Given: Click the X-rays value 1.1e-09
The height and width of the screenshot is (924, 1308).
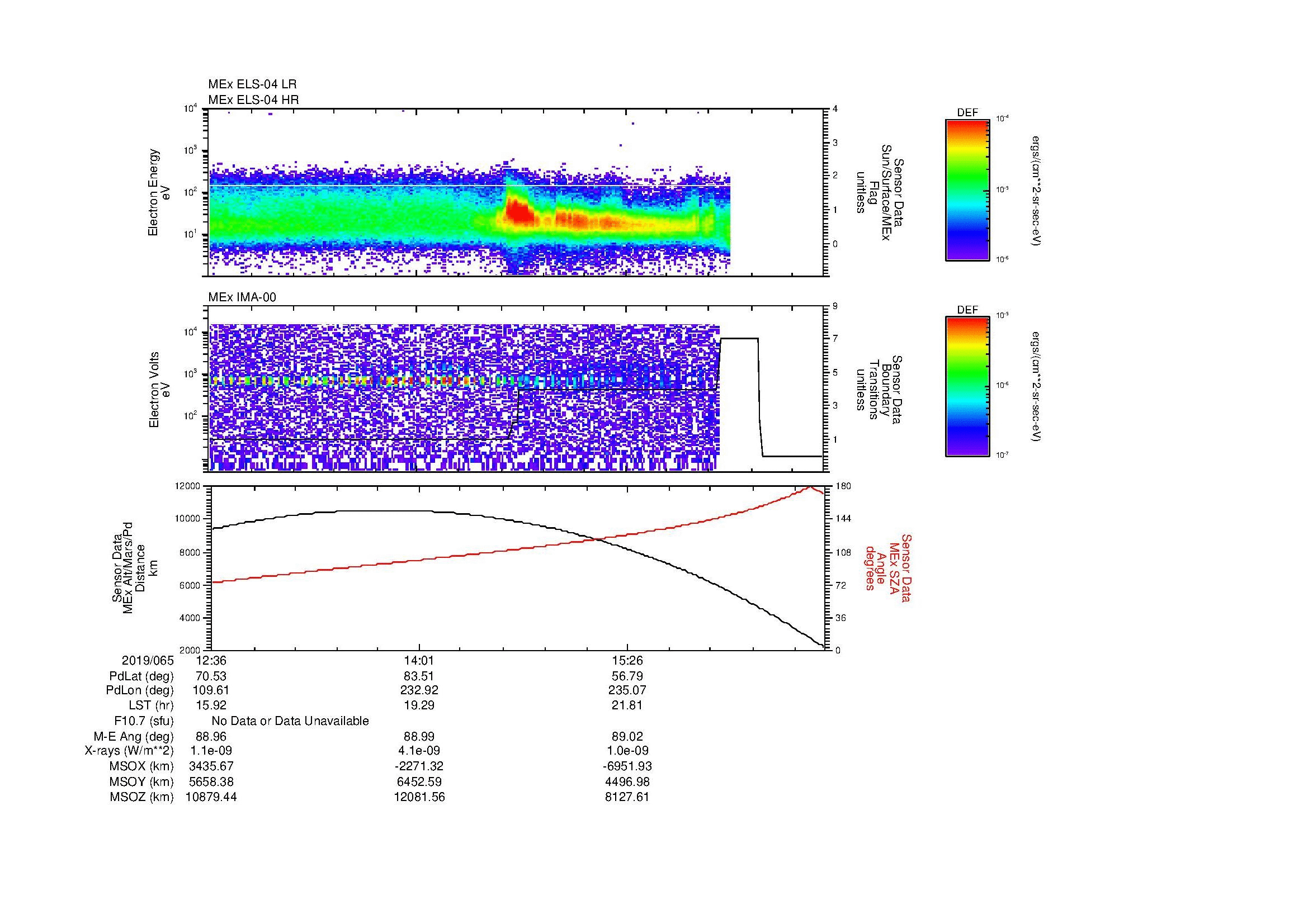Looking at the screenshot, I should (x=211, y=751).
